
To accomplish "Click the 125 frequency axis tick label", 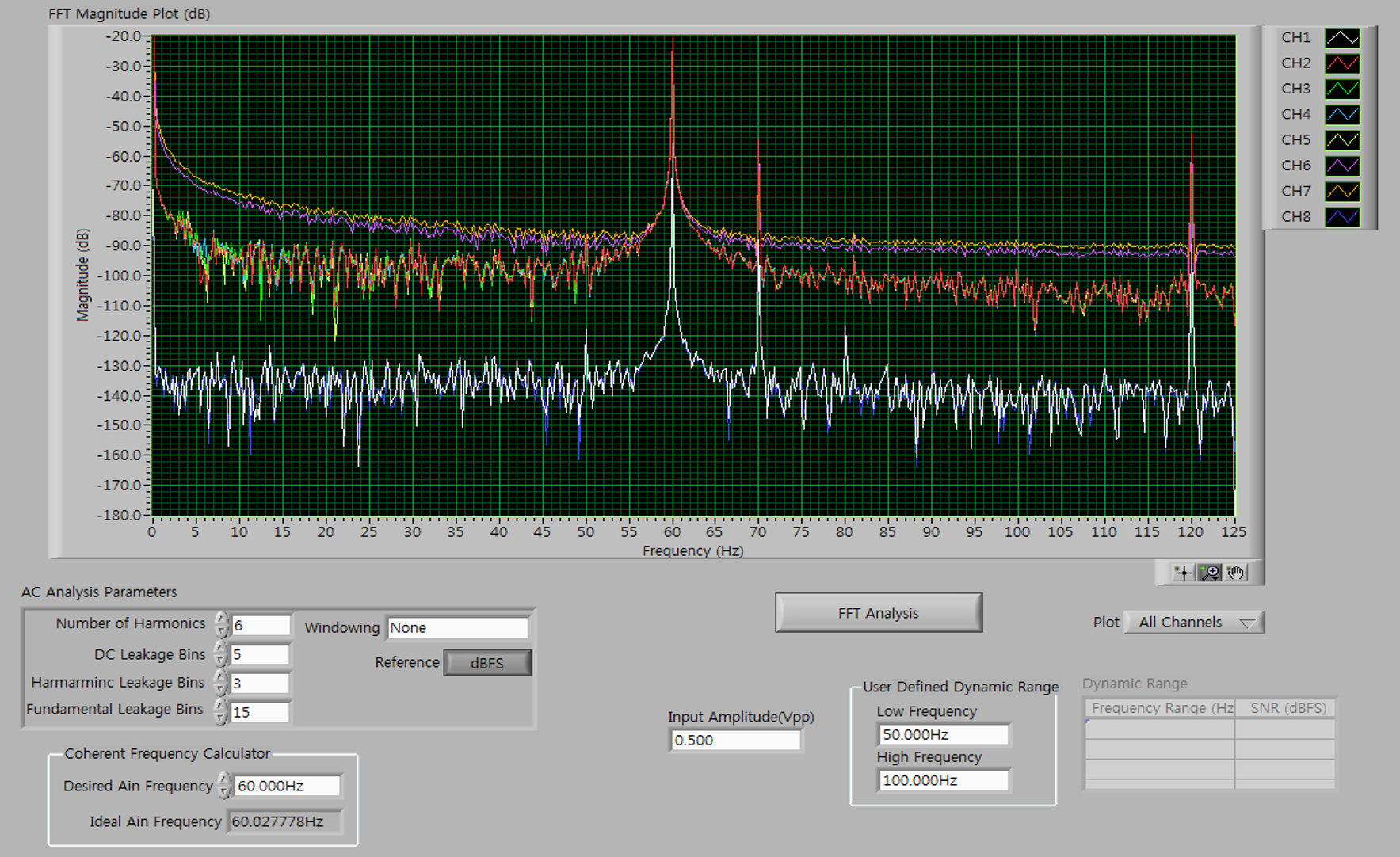I will 1233,532.
